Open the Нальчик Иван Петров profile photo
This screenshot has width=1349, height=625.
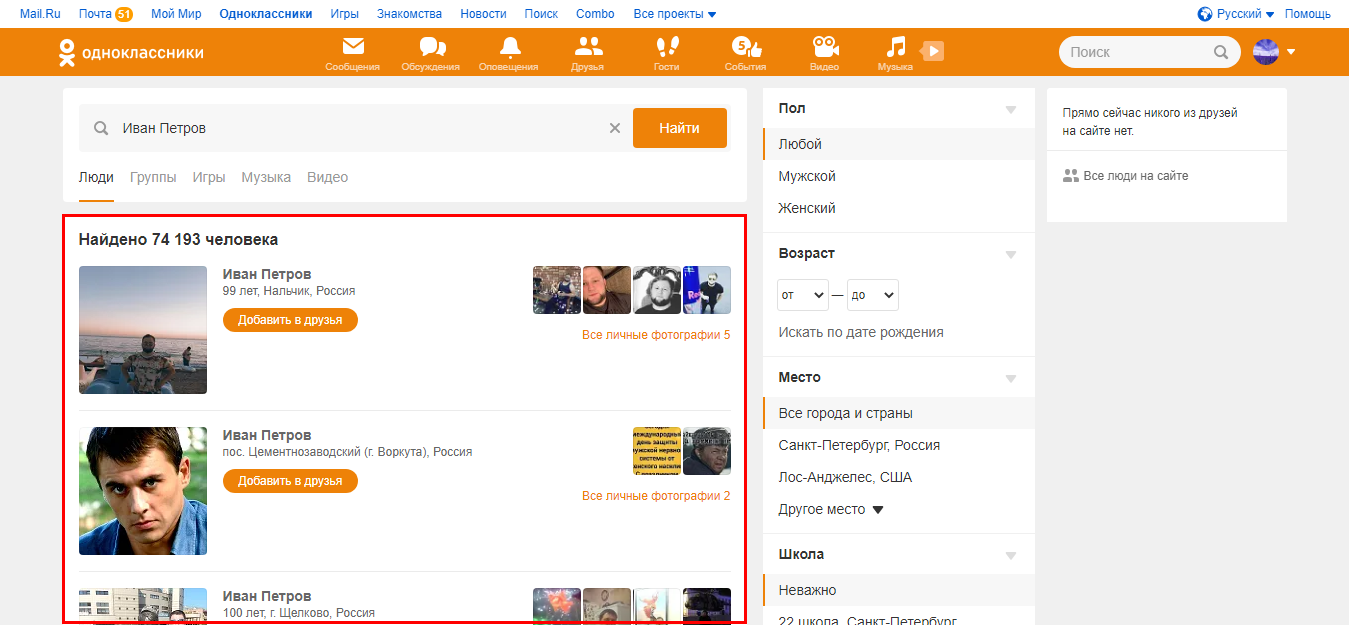click(x=143, y=330)
